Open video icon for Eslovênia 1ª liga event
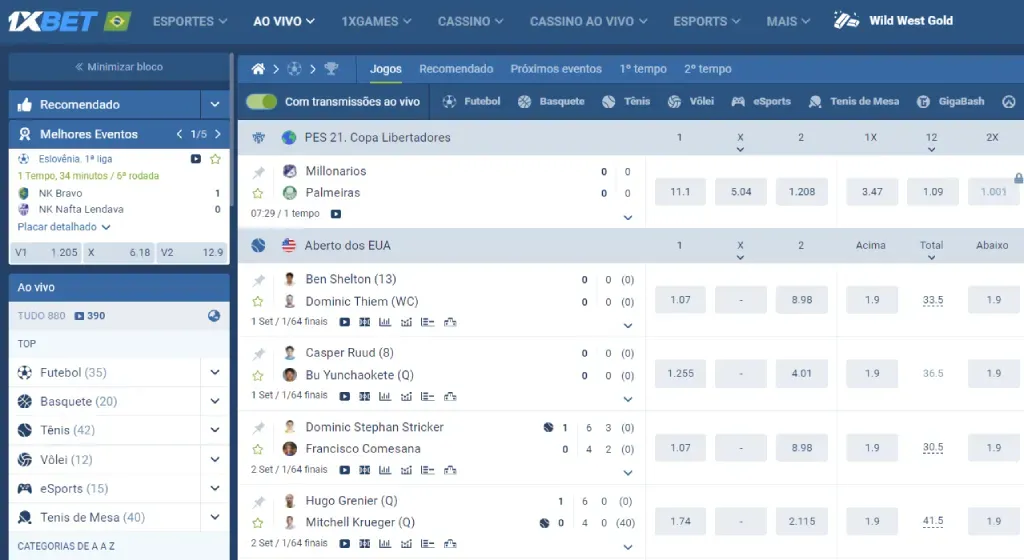 point(195,159)
